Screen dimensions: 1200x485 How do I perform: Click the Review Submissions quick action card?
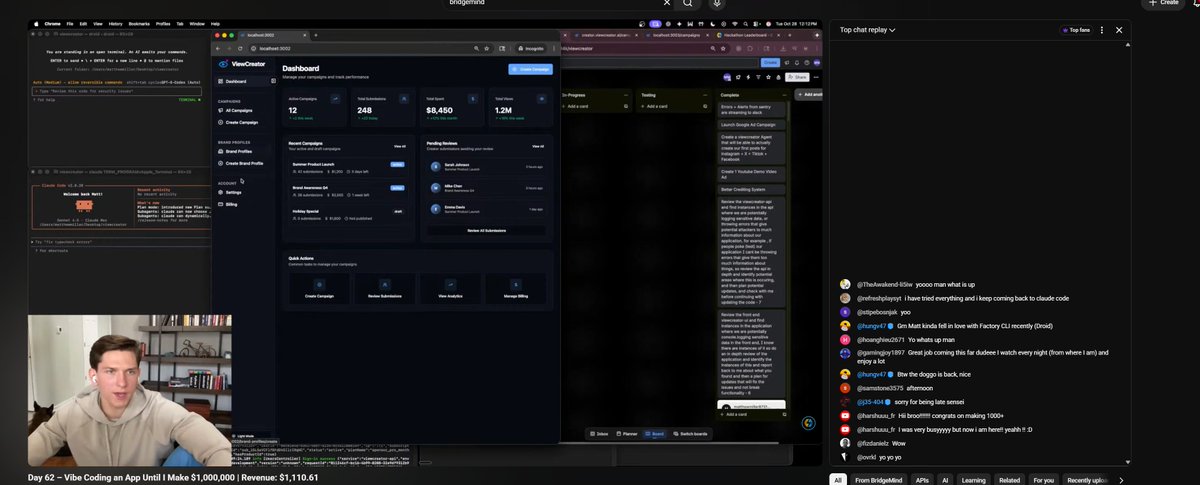(387, 290)
